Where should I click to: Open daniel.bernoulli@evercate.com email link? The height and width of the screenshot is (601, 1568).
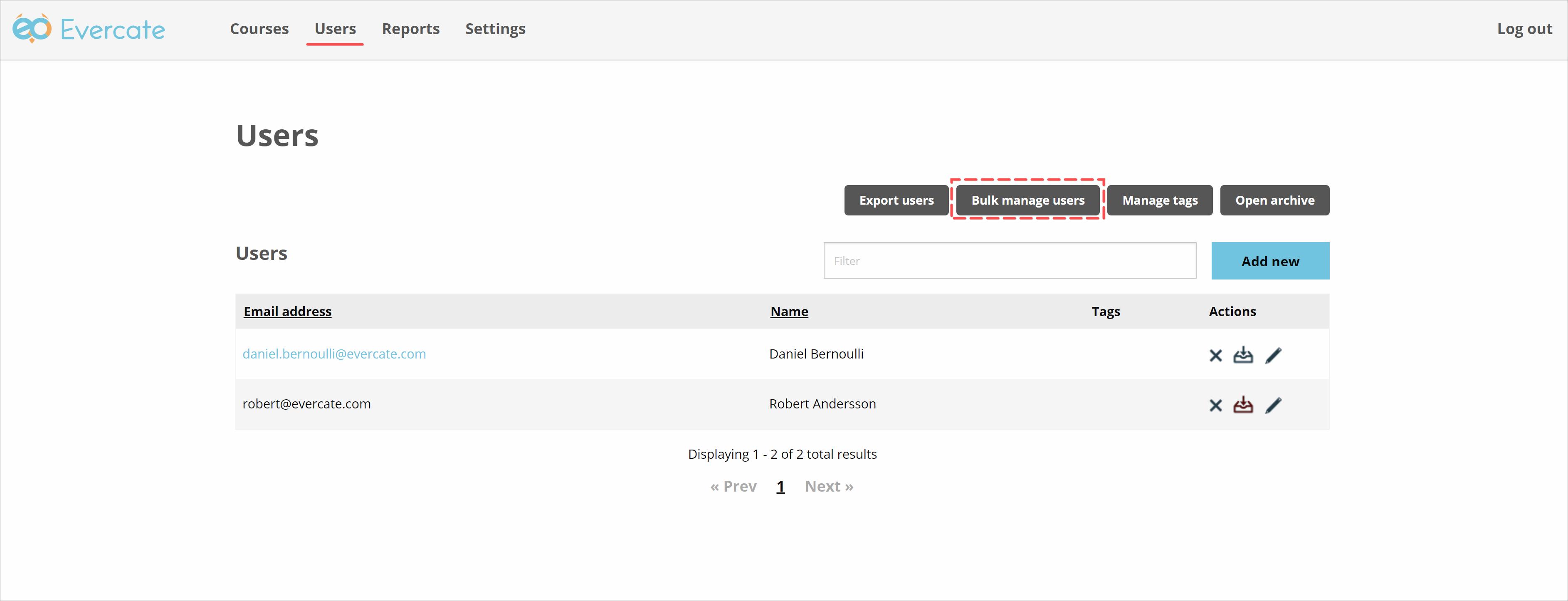point(334,354)
